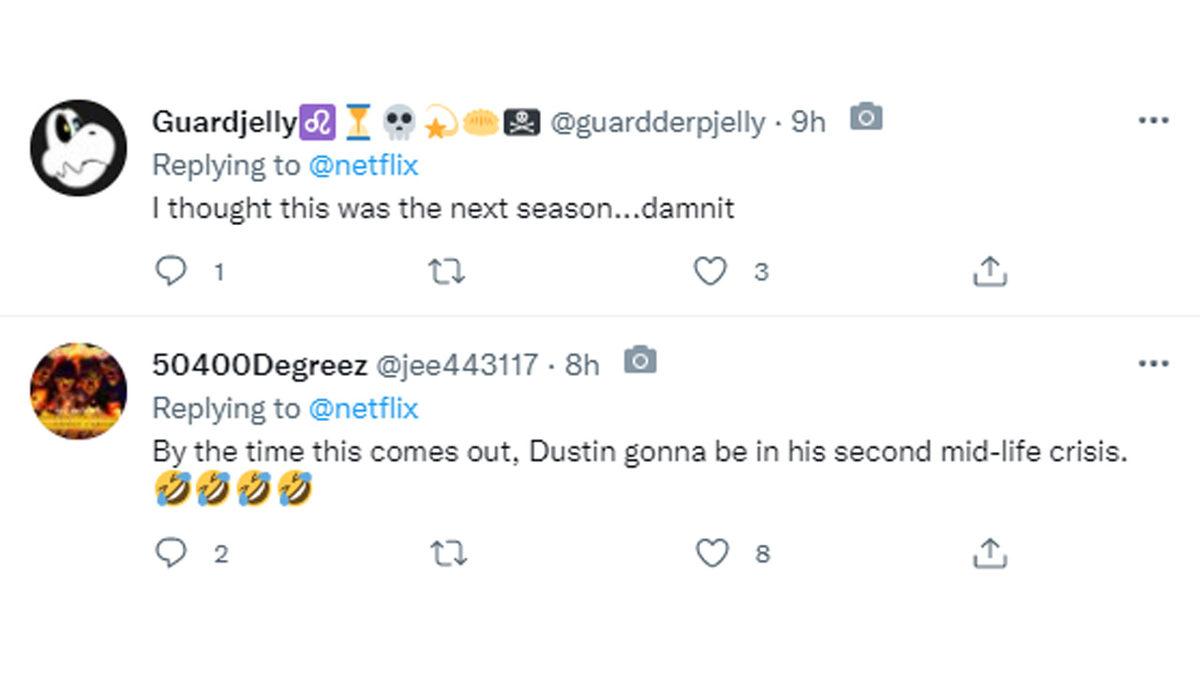This screenshot has width=1200, height=675.
Task: Click the camera icon beside Guardjelly's timestamp
Action: click(x=866, y=118)
